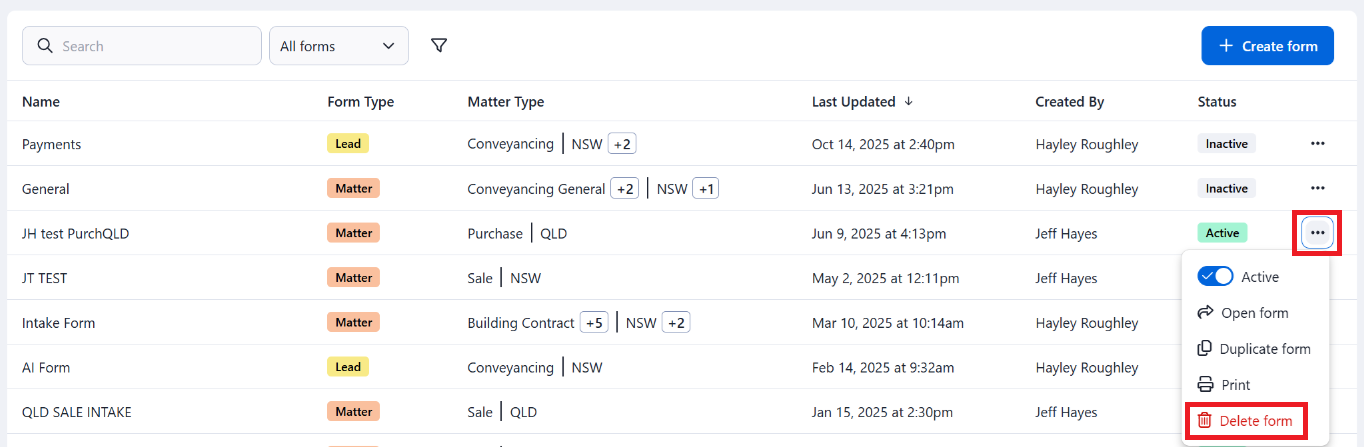The width and height of the screenshot is (1364, 447).
Task: Choose Print from the context menu
Action: [x=1236, y=385]
